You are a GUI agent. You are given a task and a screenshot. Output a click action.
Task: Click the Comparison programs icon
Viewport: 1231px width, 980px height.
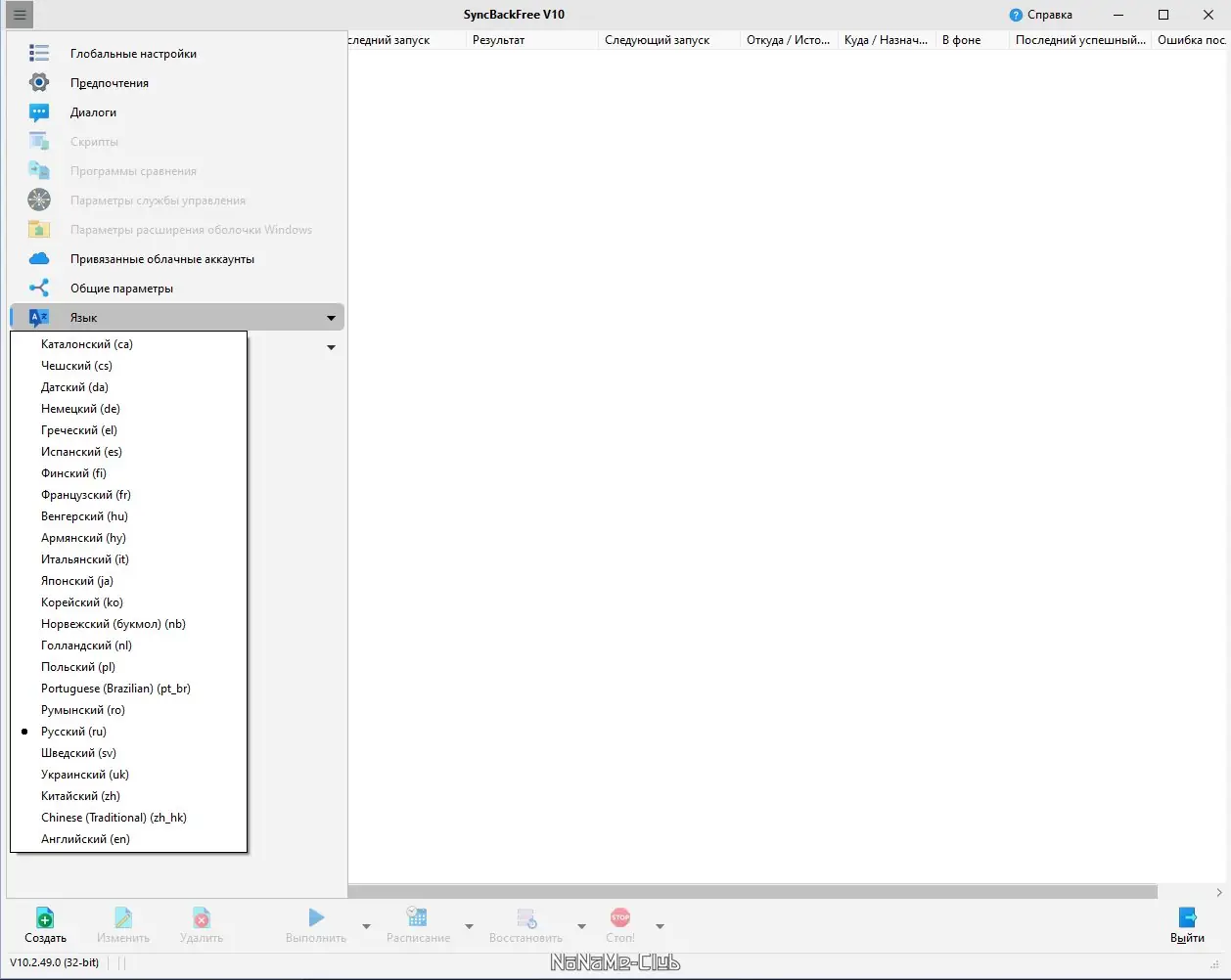[39, 170]
